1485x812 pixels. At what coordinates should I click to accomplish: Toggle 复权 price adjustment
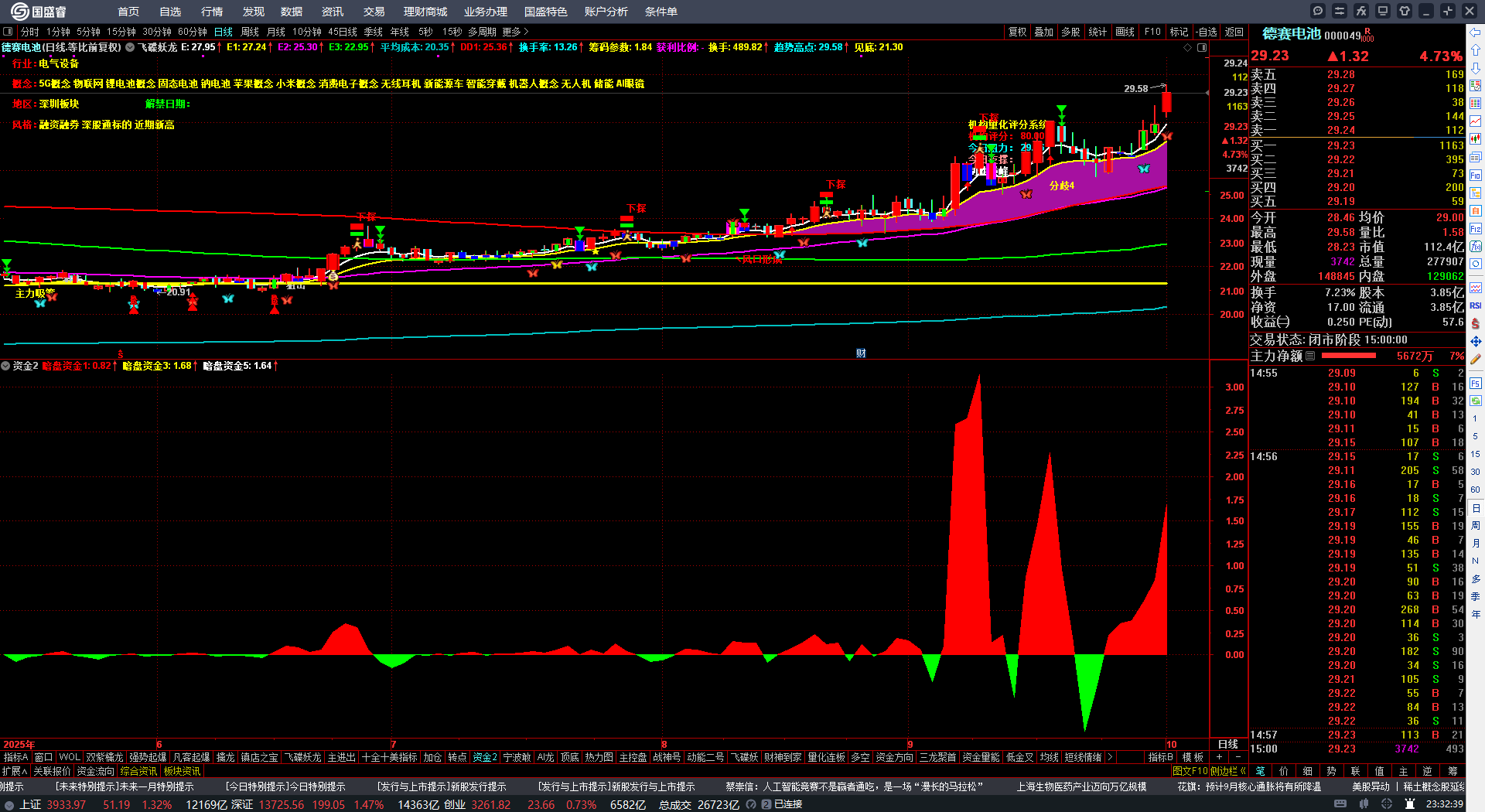pyautogui.click(x=1017, y=32)
